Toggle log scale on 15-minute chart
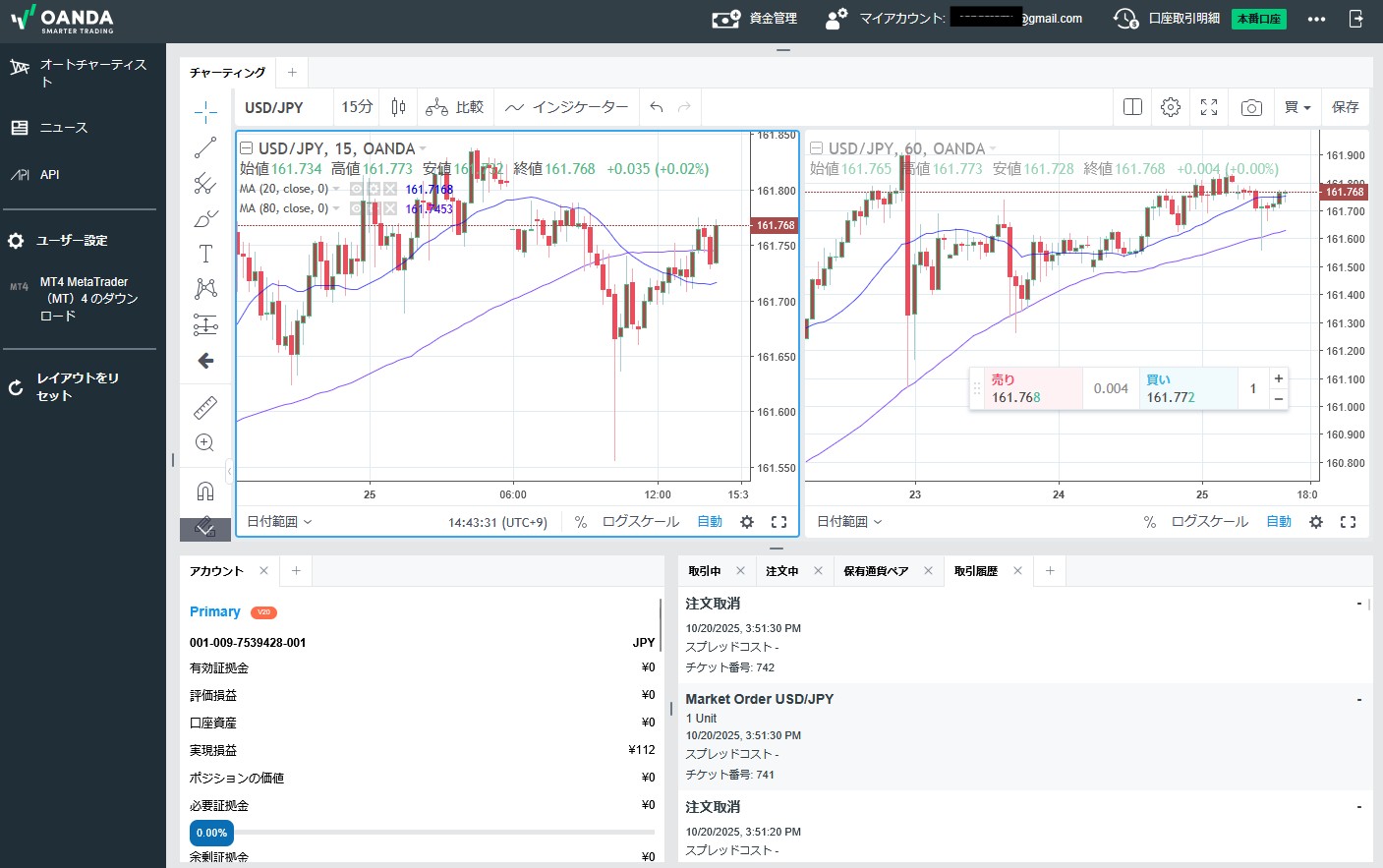 click(x=641, y=522)
